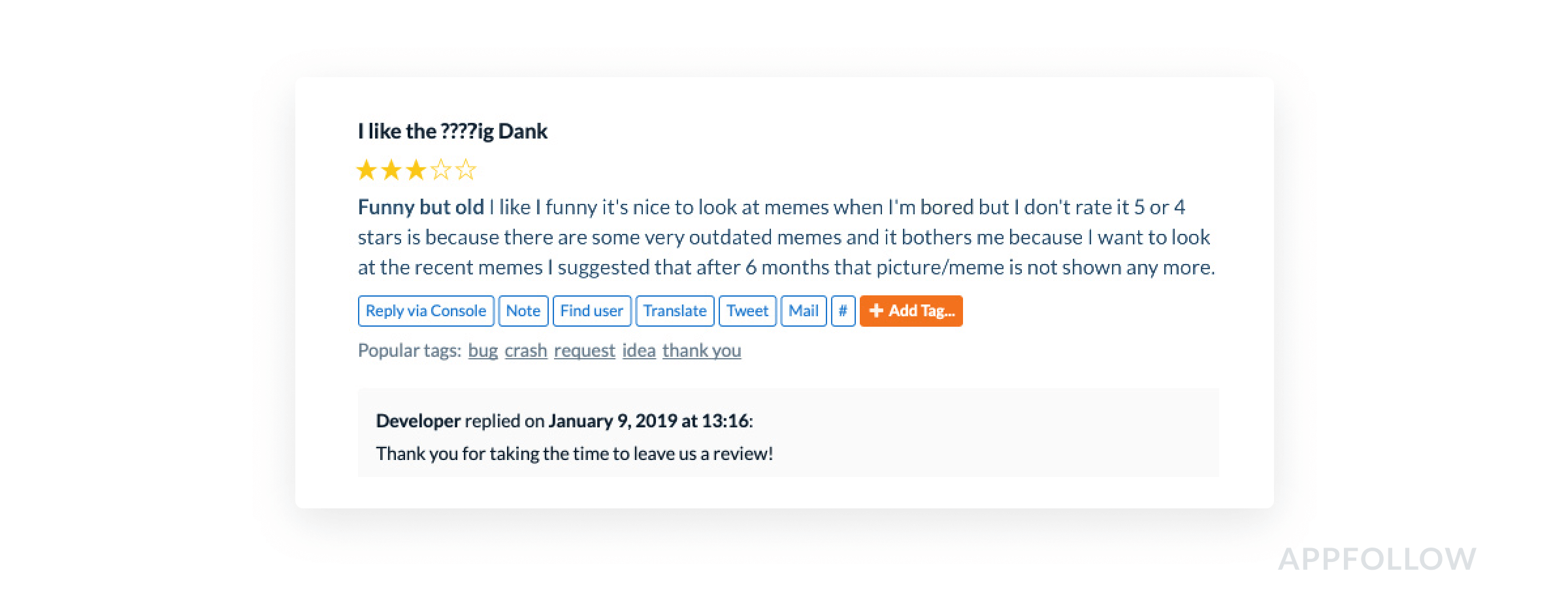The image size is (1568, 609).
Task: Select the 'thank you' popular tag
Action: (702, 351)
